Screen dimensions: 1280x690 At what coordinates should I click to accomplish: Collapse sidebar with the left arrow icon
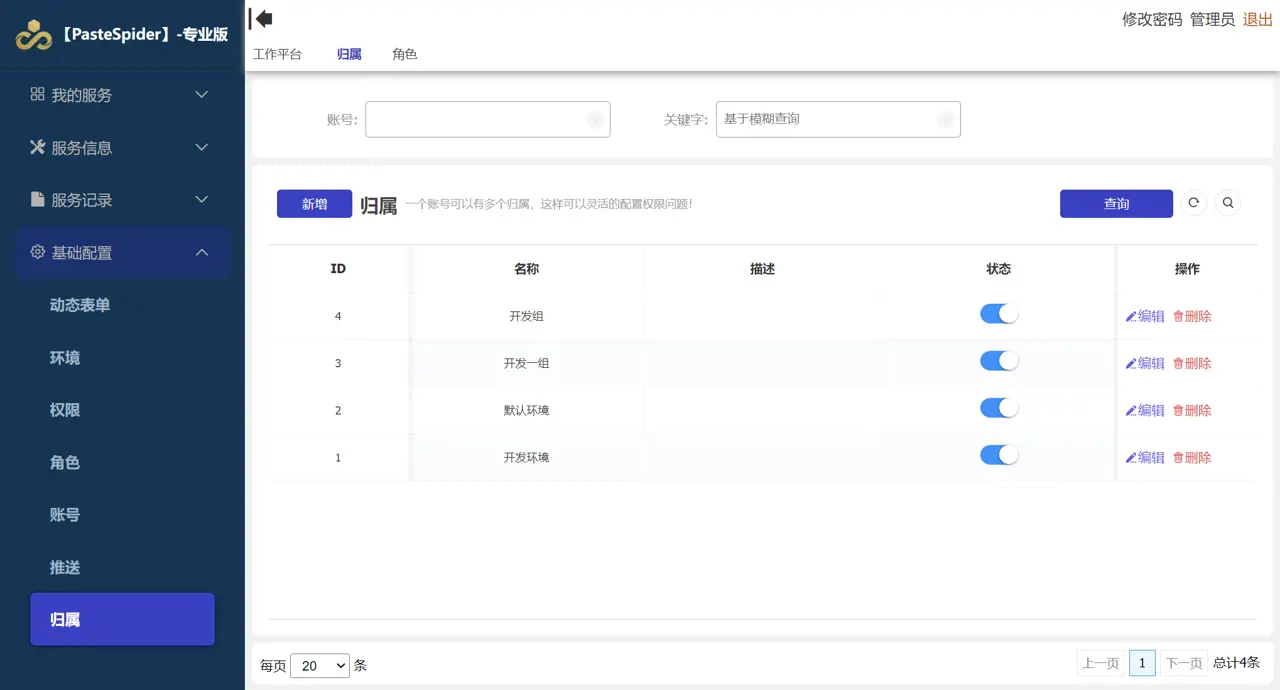[261, 18]
